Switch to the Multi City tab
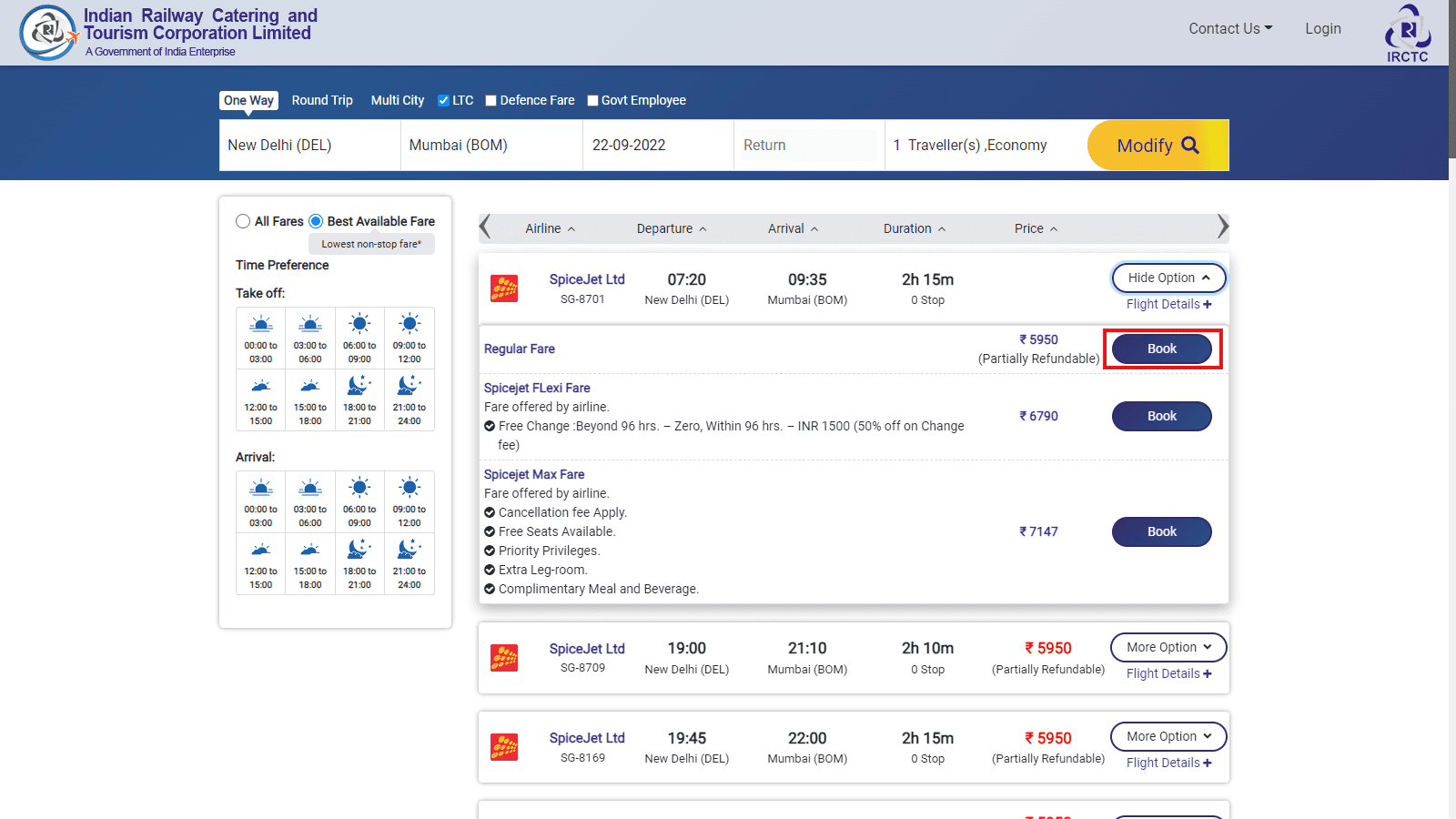The height and width of the screenshot is (819, 1456). pos(398,100)
